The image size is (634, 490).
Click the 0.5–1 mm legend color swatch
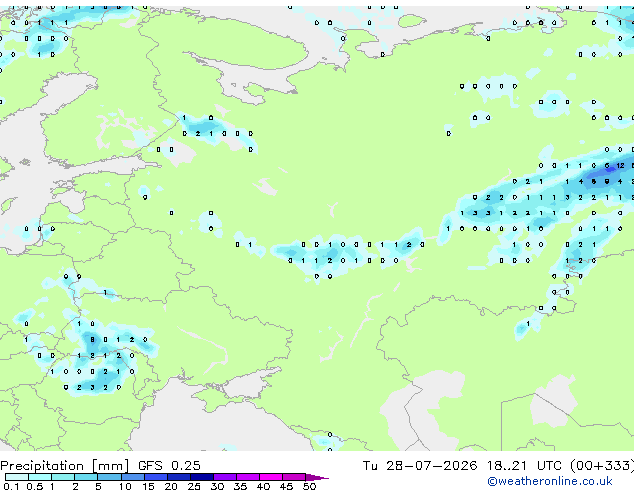point(40,477)
